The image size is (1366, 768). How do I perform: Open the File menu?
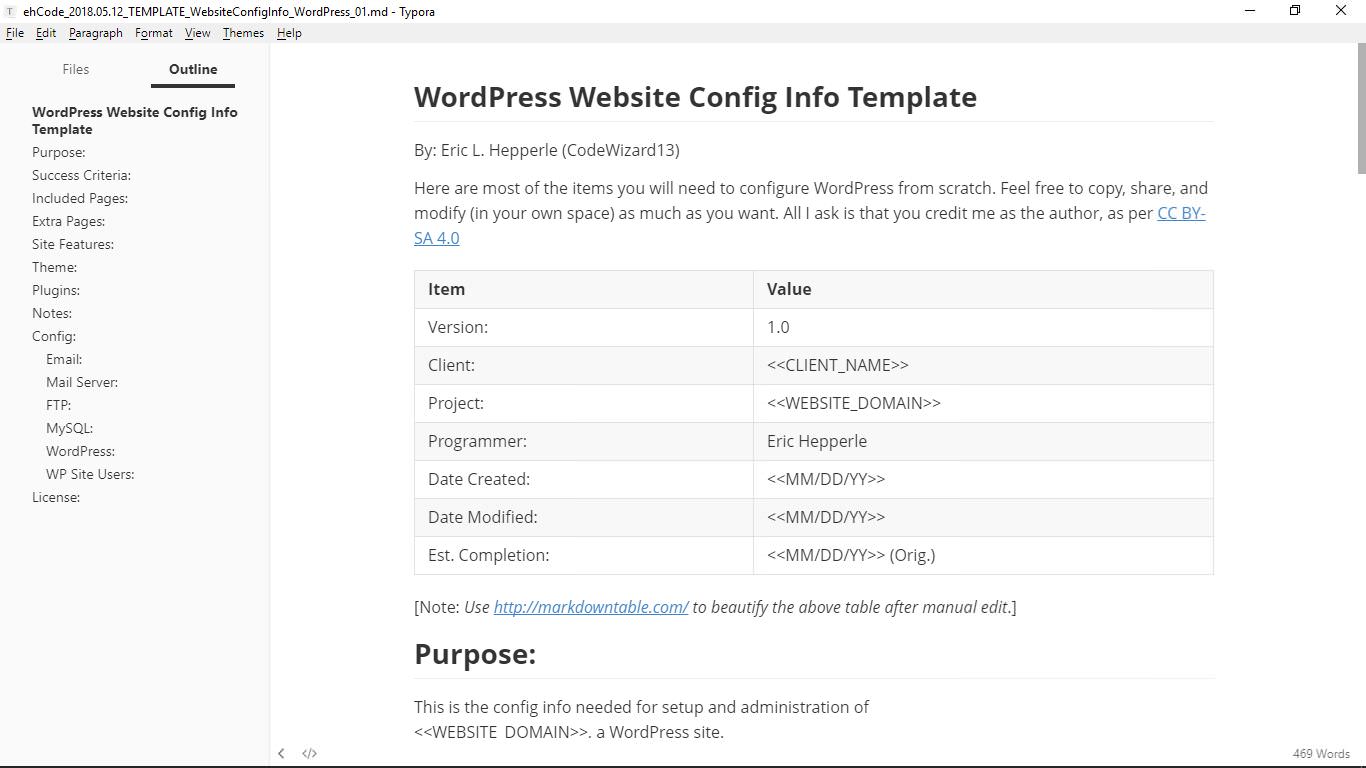15,33
